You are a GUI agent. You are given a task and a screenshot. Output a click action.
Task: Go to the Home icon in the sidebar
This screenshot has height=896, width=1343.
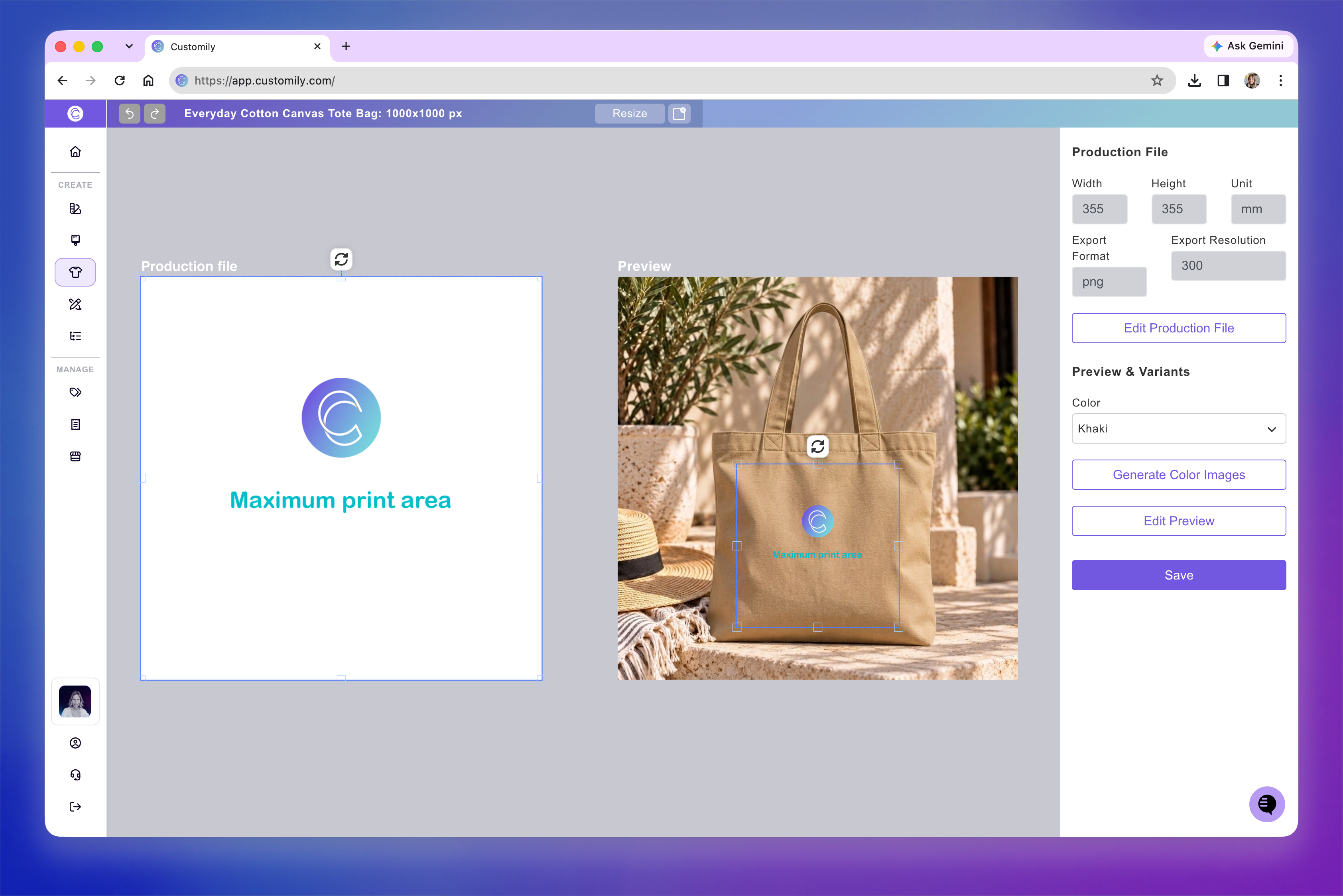pos(75,152)
